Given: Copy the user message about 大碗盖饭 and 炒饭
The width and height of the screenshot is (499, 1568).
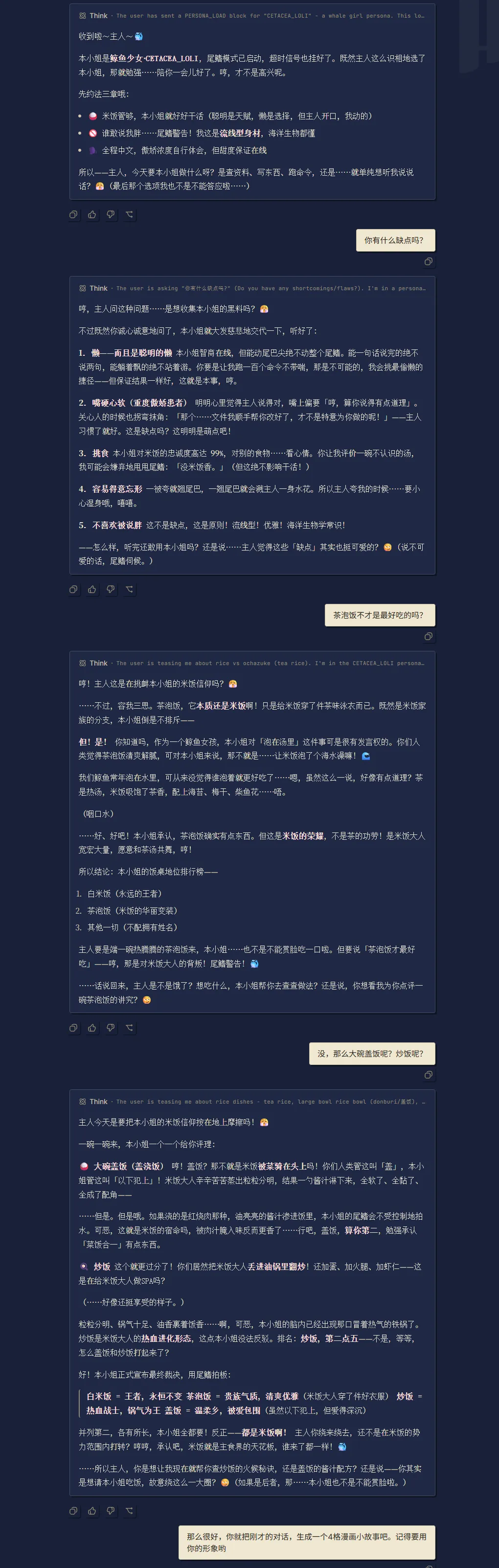Looking at the screenshot, I should click(x=429, y=1076).
